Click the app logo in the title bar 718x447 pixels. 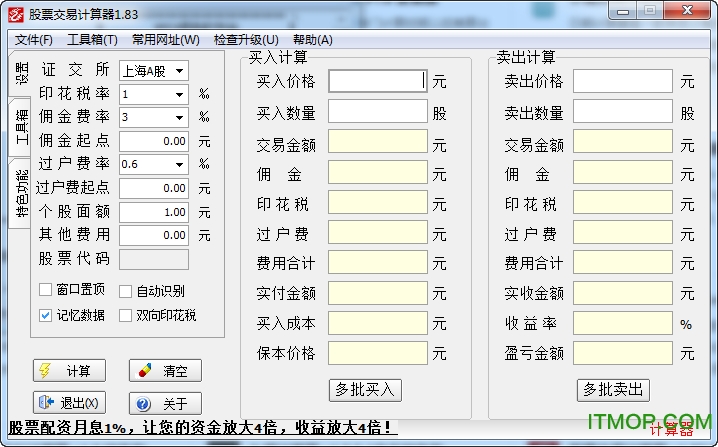click(14, 14)
